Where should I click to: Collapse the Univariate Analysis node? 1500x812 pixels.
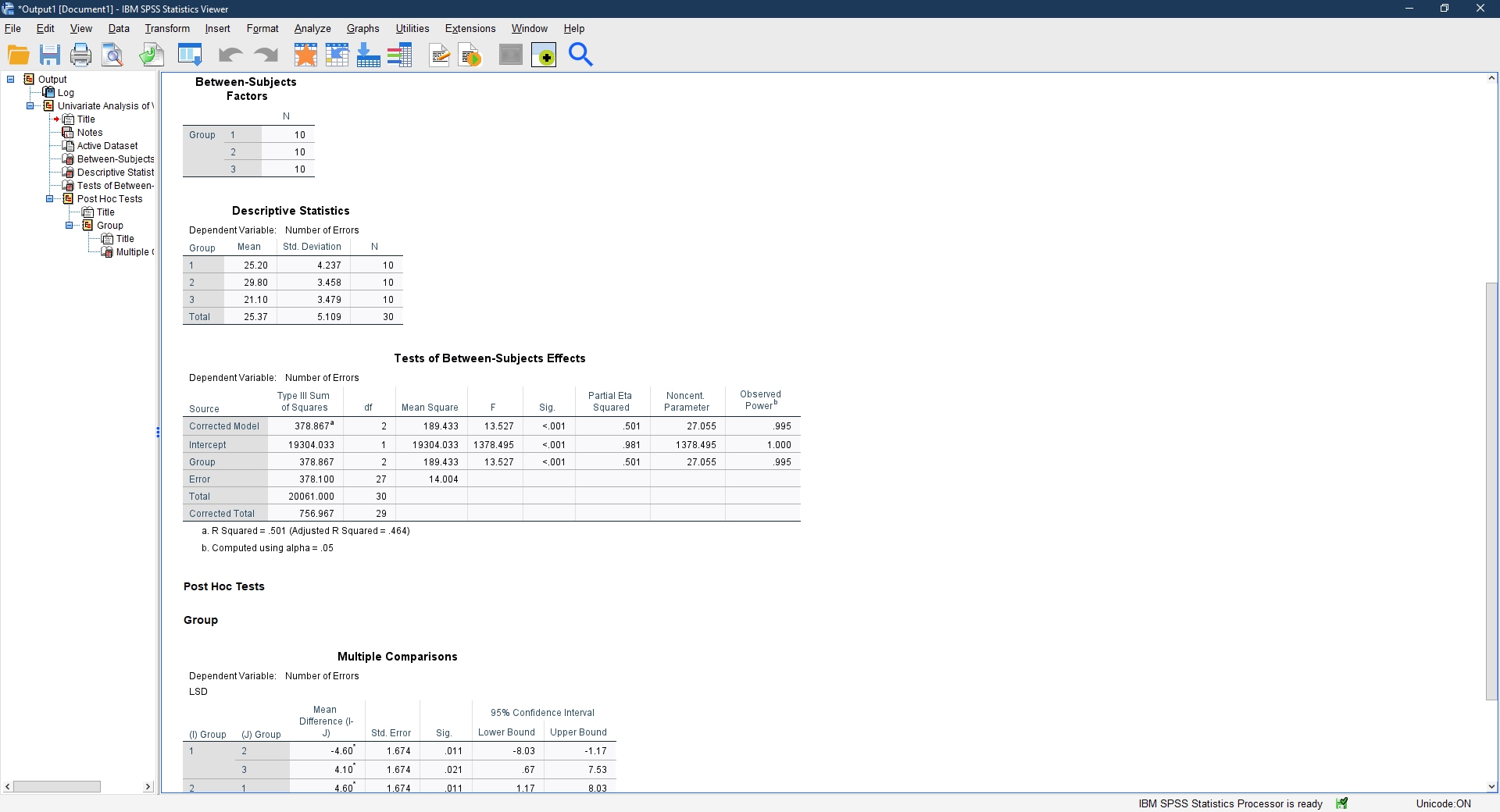(x=30, y=105)
